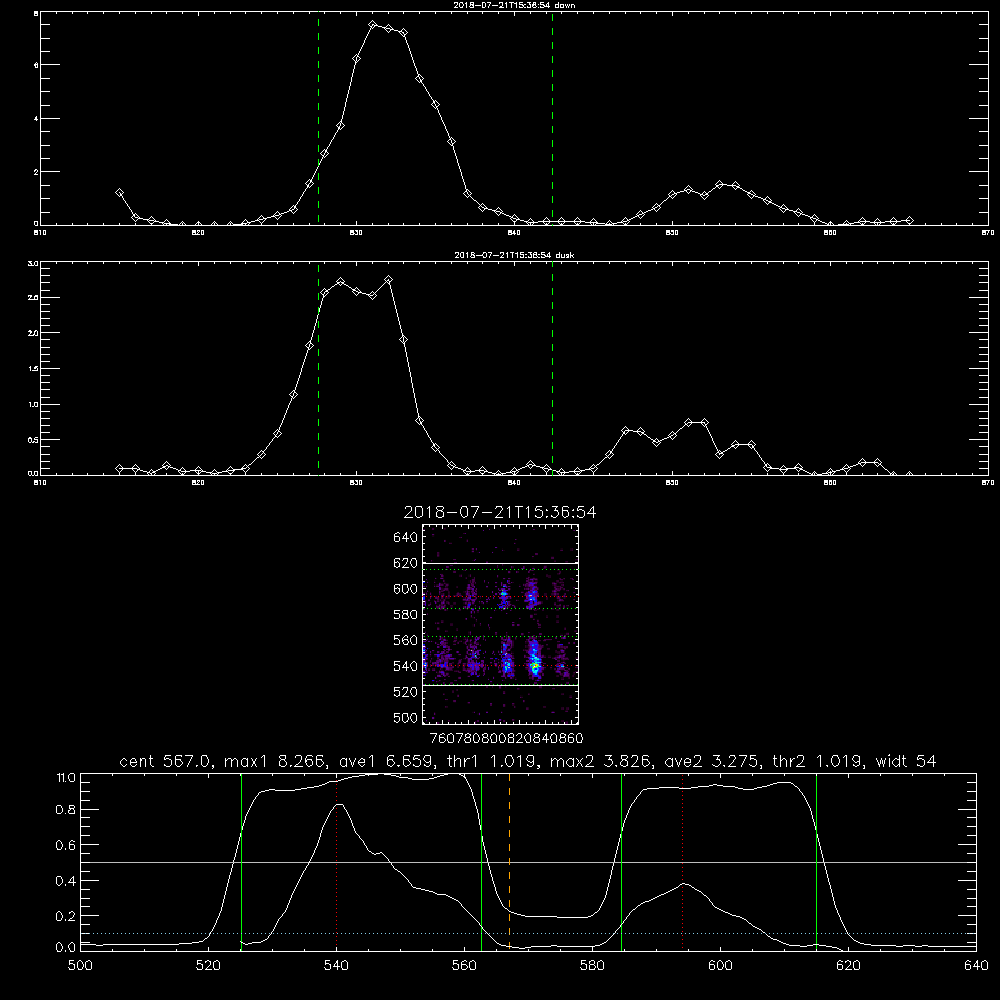Click the '0.0' y-axis label of bottom plot
Screen dimensions: 1000x1000
pyautogui.click(x=66, y=947)
